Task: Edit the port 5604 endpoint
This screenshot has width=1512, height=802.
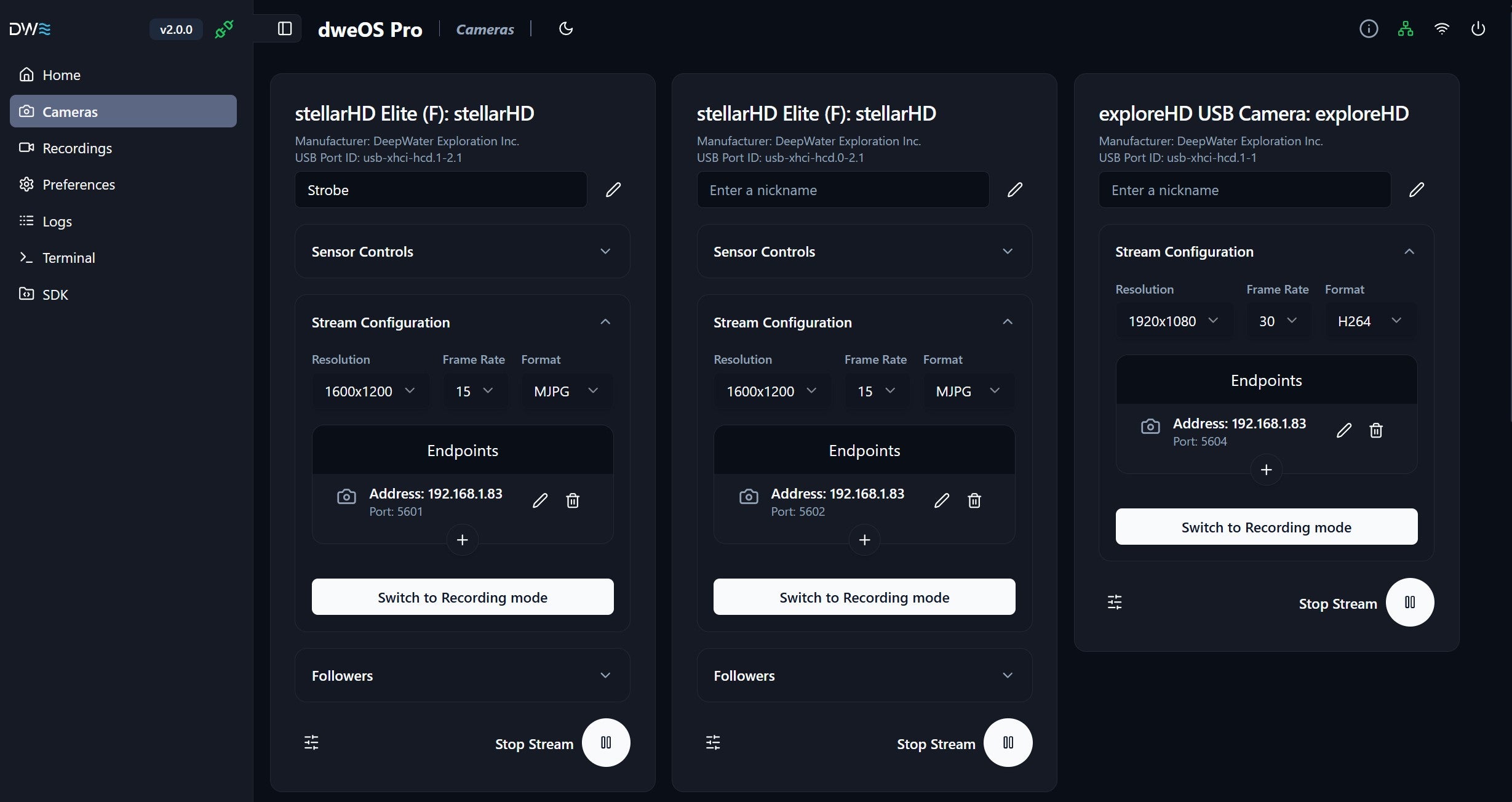Action: pos(1343,430)
